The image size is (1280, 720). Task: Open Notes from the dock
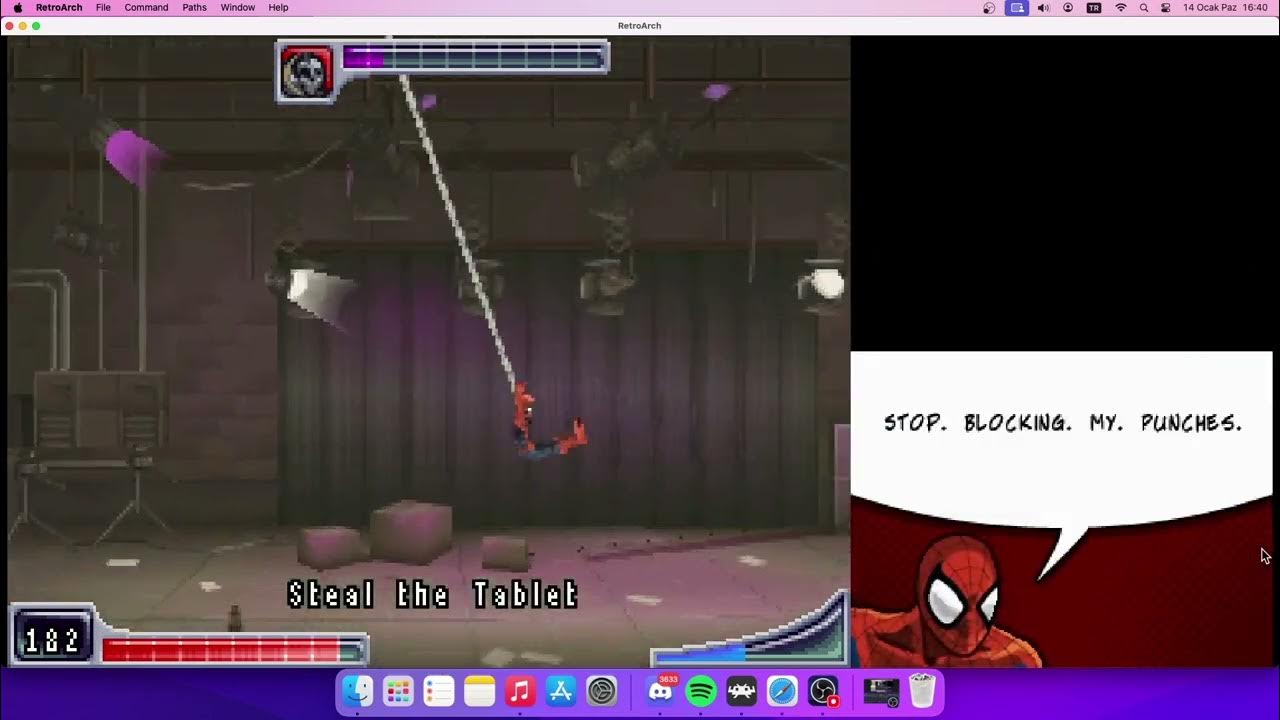point(479,691)
